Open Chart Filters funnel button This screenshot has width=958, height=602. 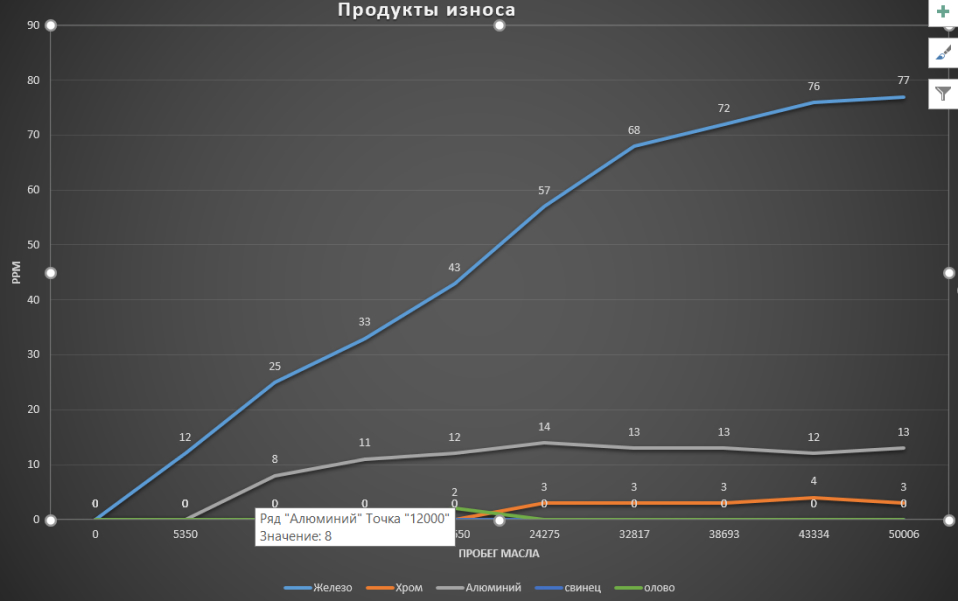point(942,94)
